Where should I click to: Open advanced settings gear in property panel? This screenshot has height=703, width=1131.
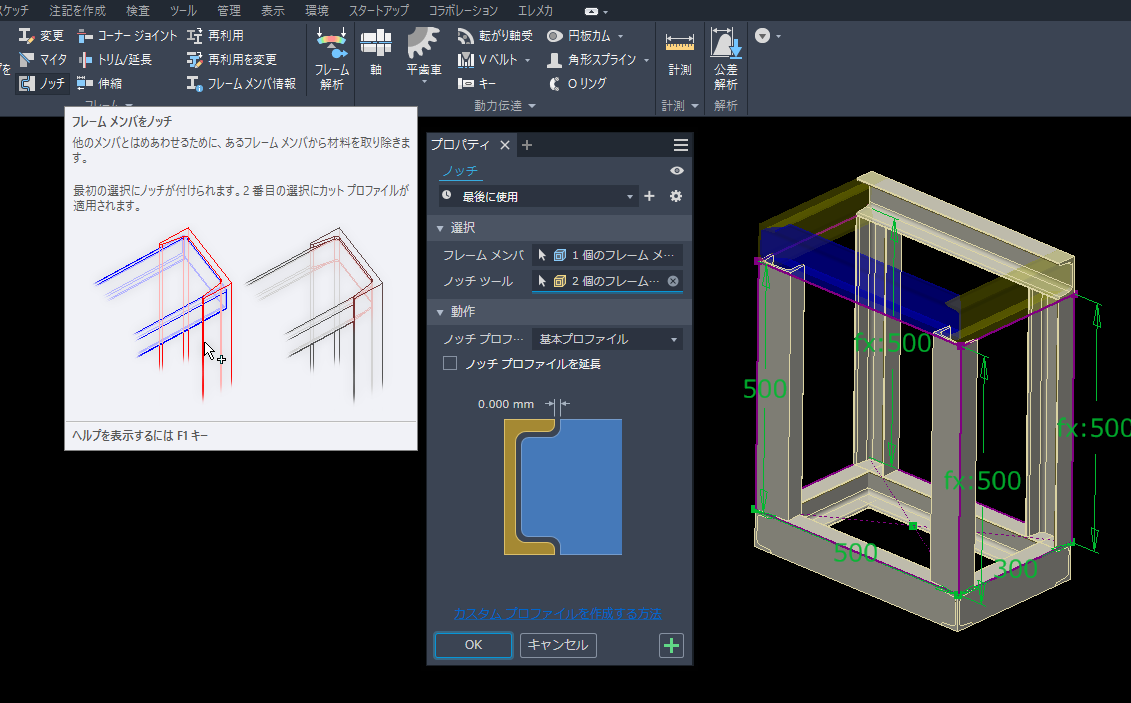[x=676, y=196]
